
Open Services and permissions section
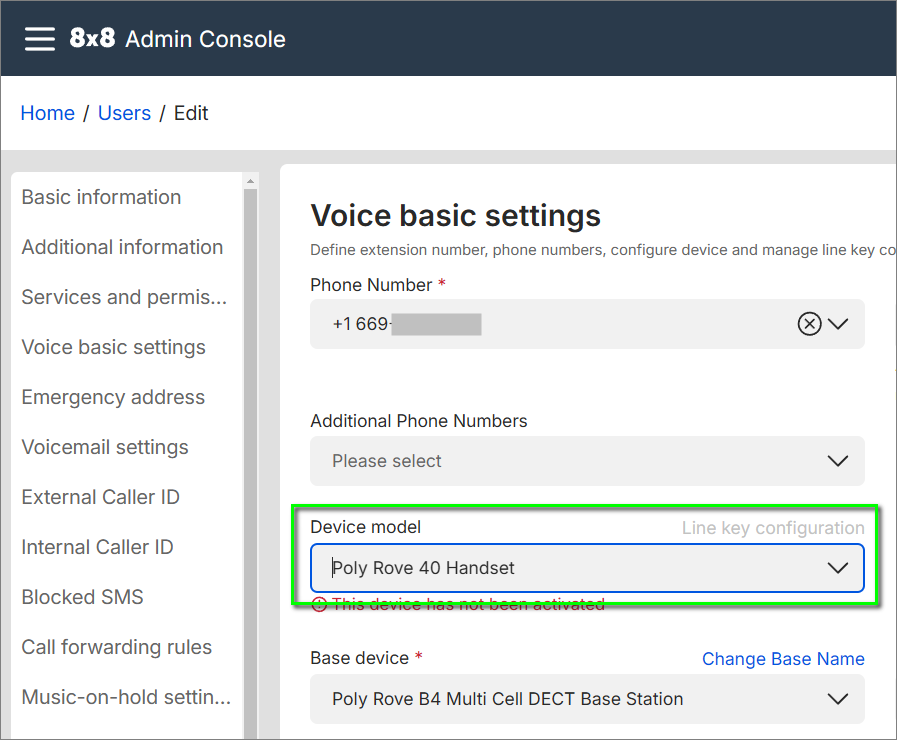click(x=124, y=297)
